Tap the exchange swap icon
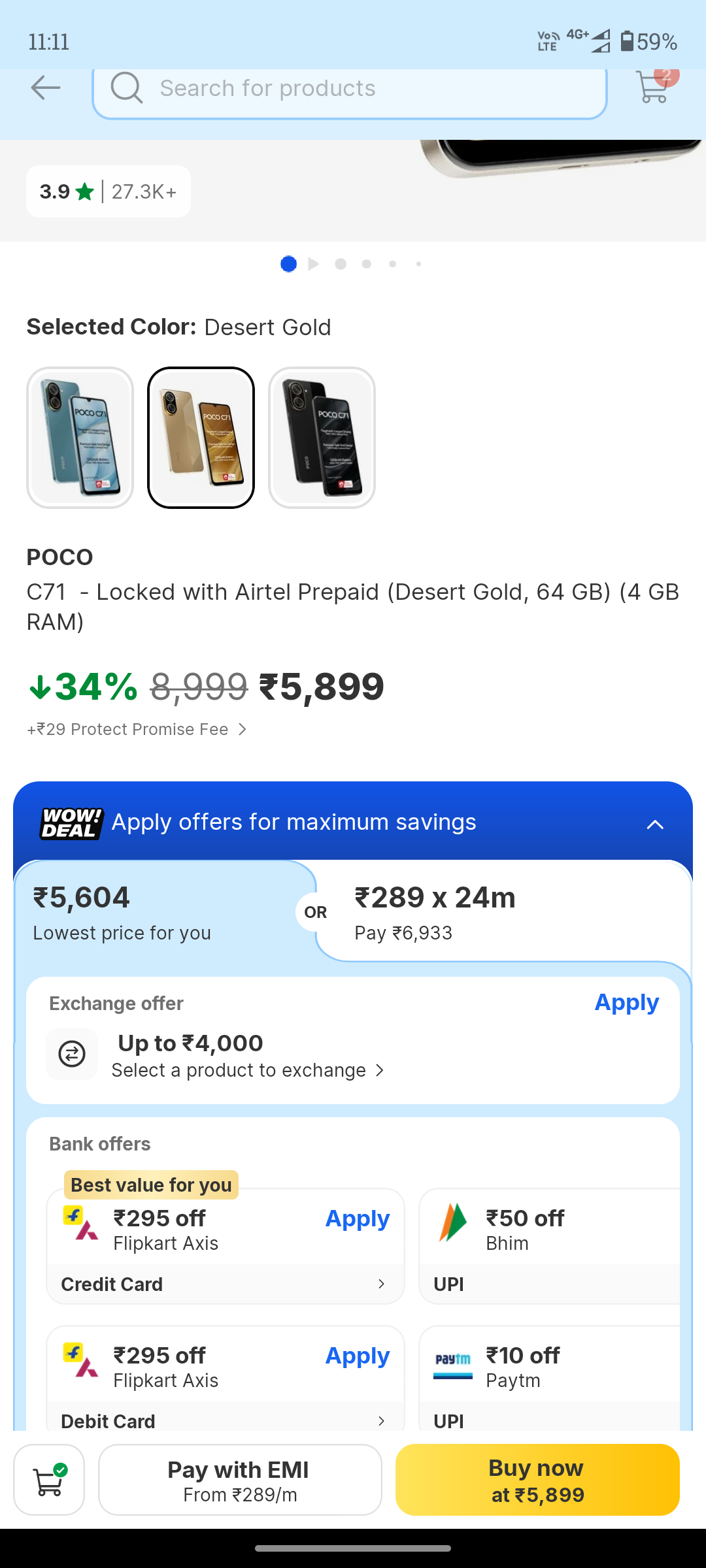The width and height of the screenshot is (706, 1568). coord(72,1053)
